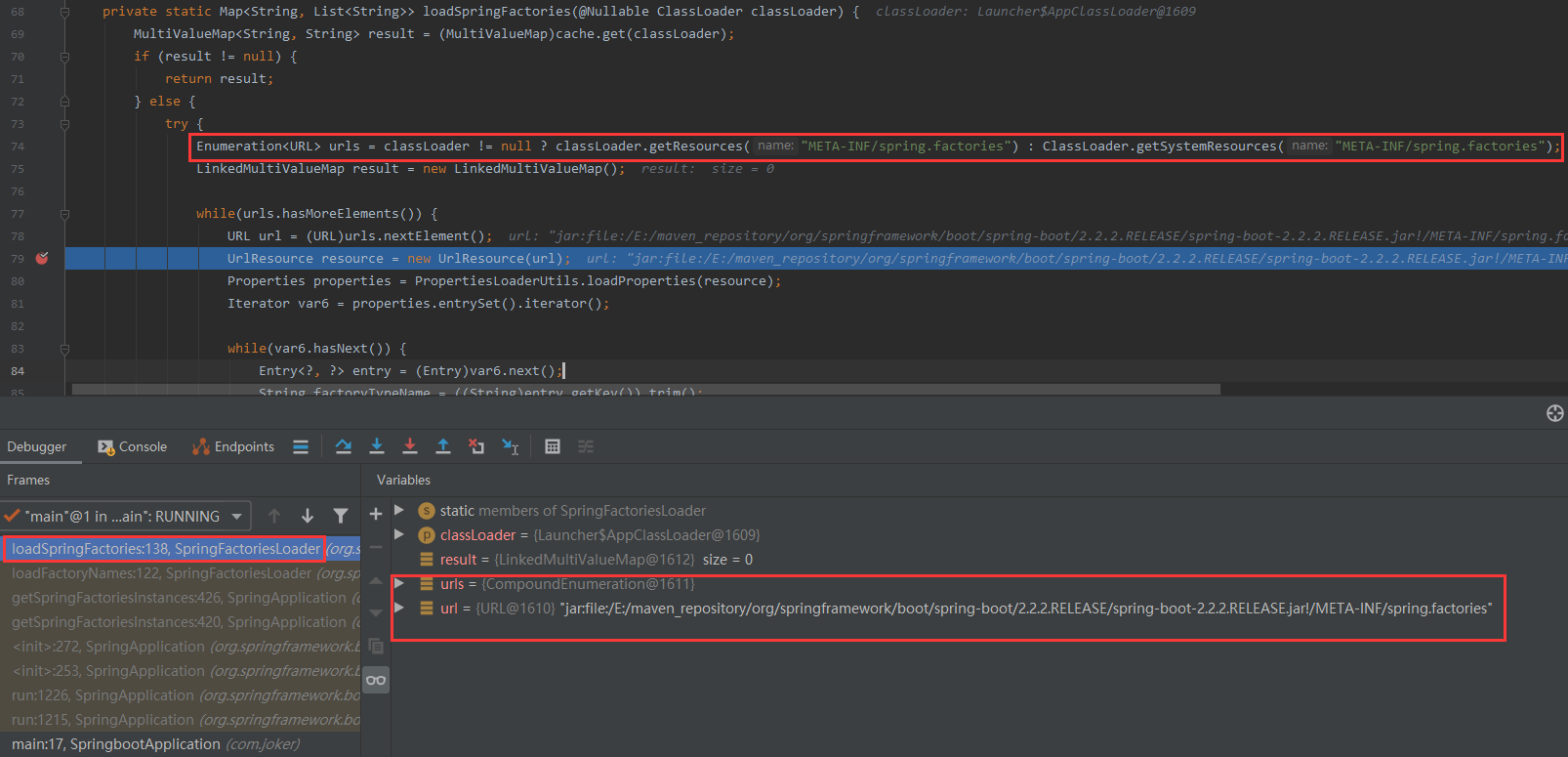The image size is (1568, 757).
Task: Select the loadFactoryNames:122 frame
Action: pos(182,573)
